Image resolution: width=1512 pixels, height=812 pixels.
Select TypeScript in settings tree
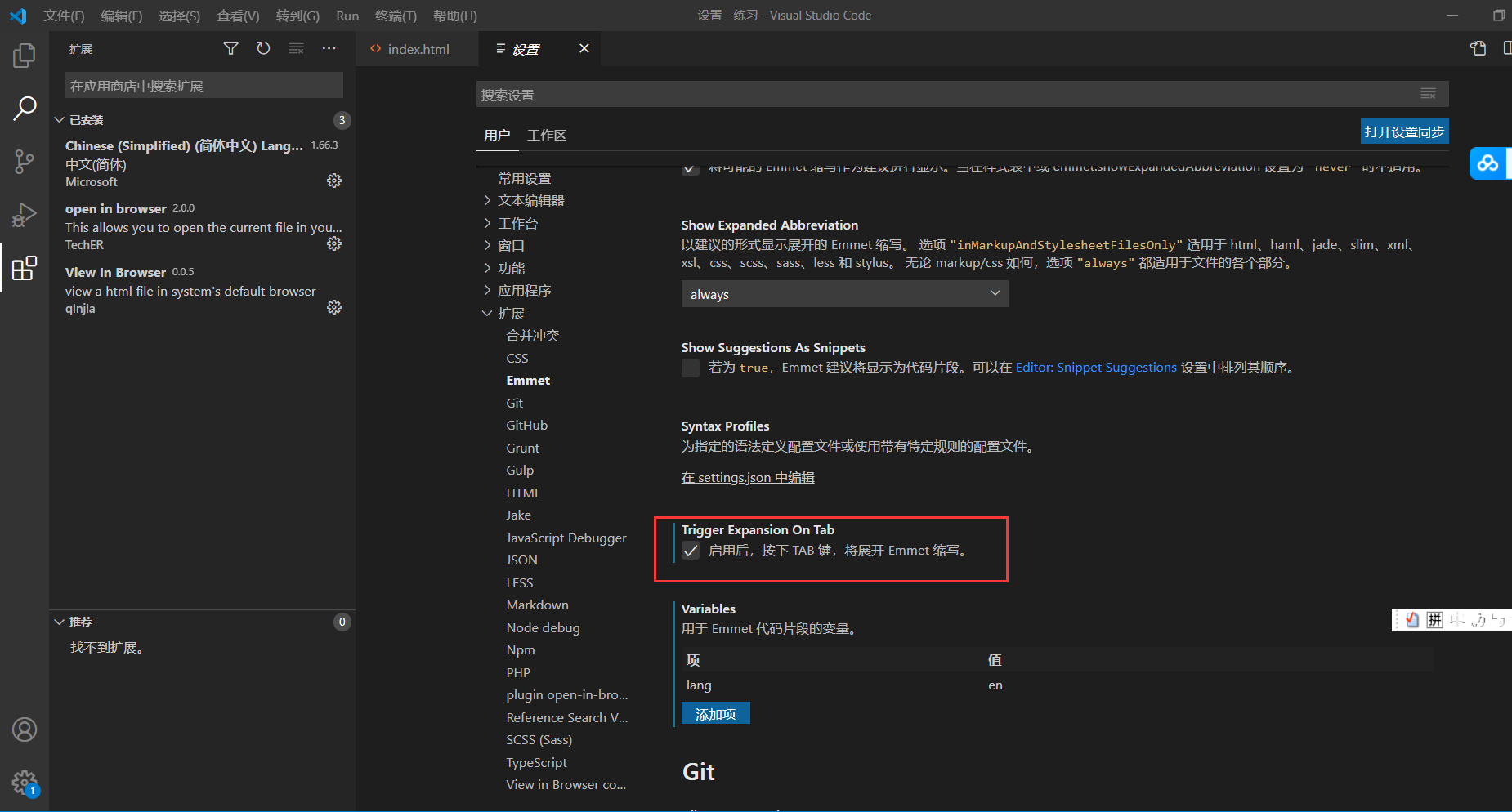pyautogui.click(x=537, y=762)
